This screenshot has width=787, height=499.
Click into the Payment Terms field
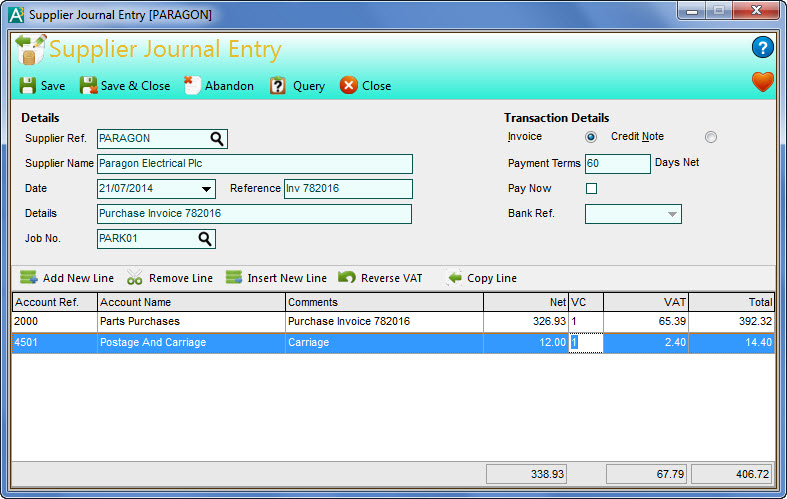[617, 163]
